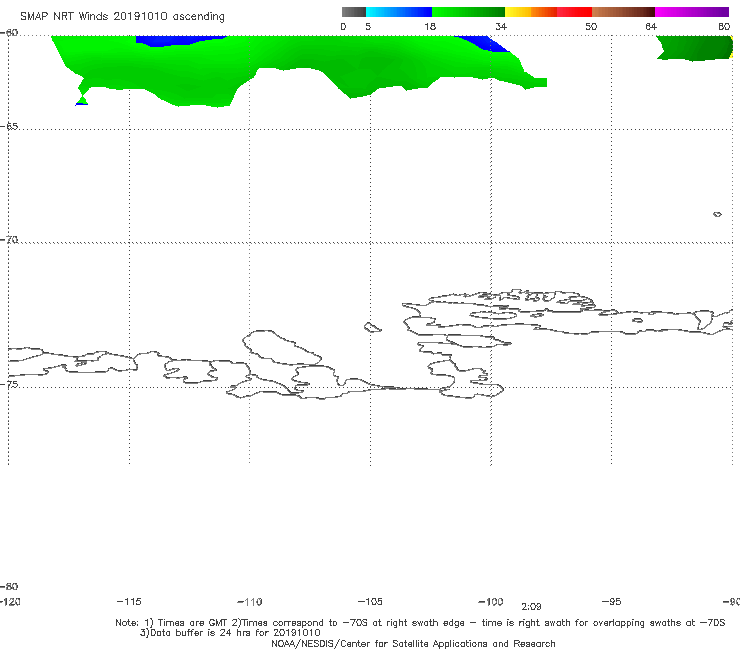Screen dimensions: 740x650
Task: Click the color bar label '34'
Action: tap(501, 27)
